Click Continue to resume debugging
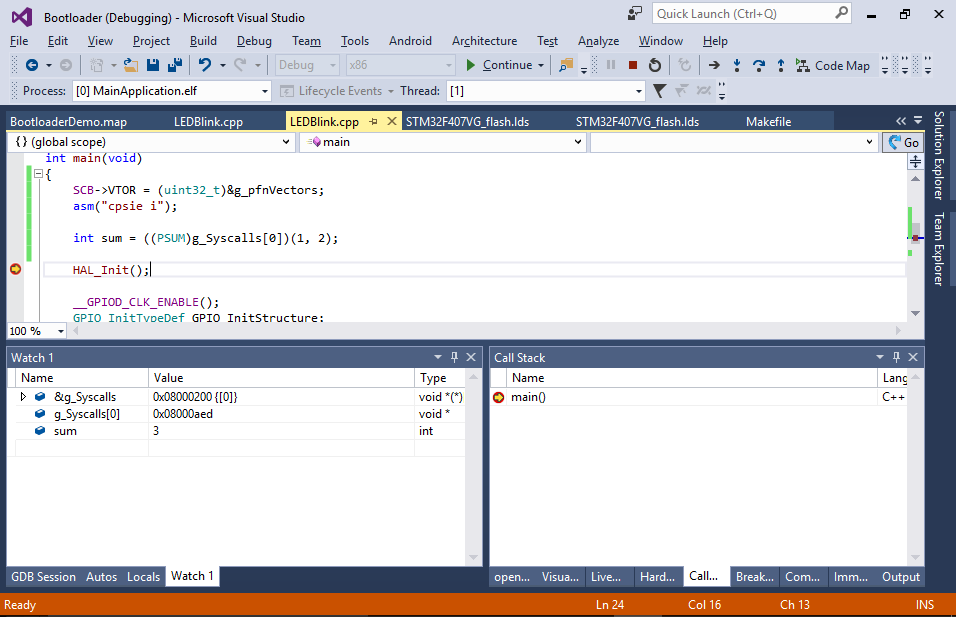956x617 pixels. click(500, 65)
